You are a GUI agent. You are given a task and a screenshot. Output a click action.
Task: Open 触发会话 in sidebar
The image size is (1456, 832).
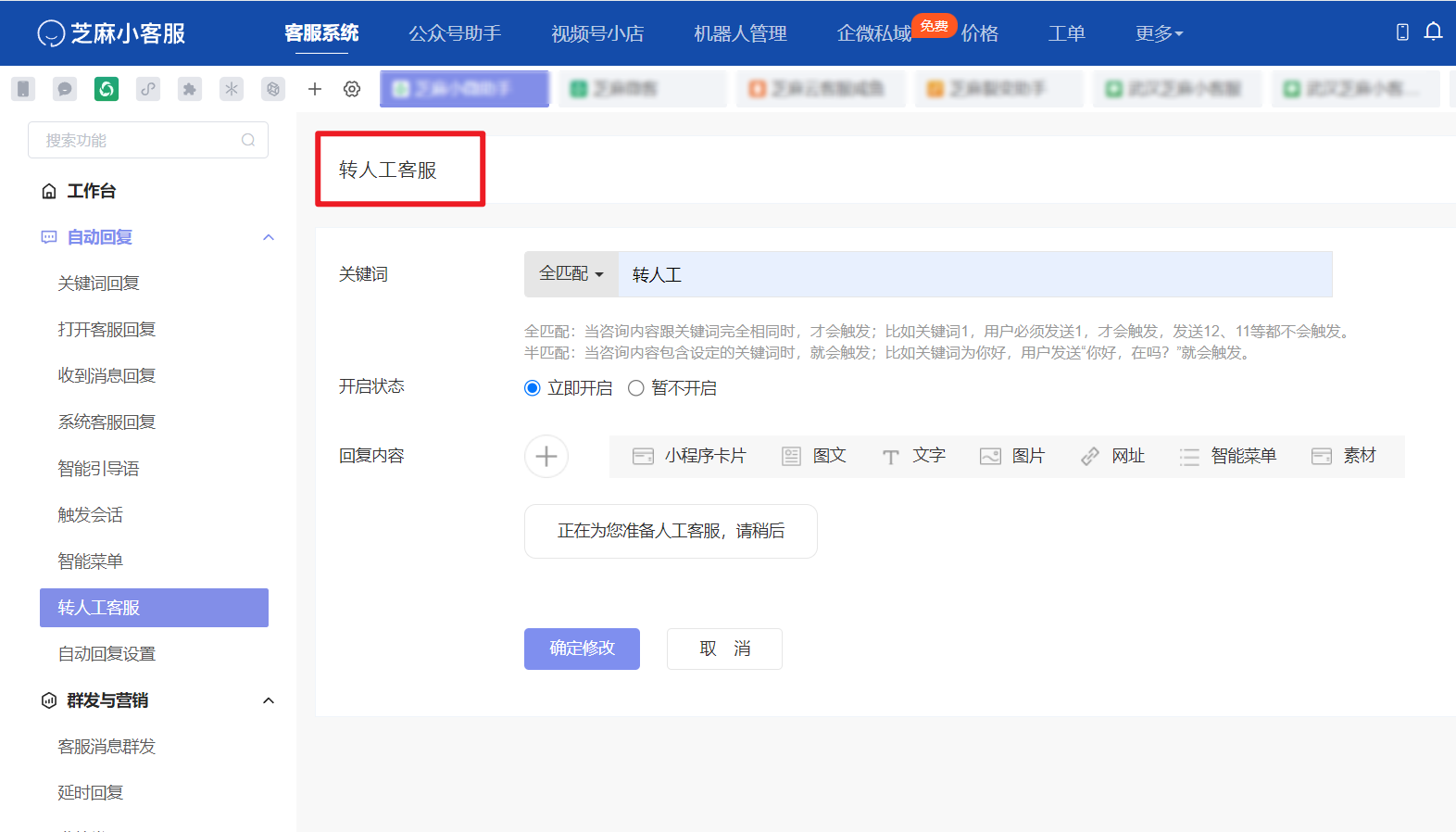point(90,515)
